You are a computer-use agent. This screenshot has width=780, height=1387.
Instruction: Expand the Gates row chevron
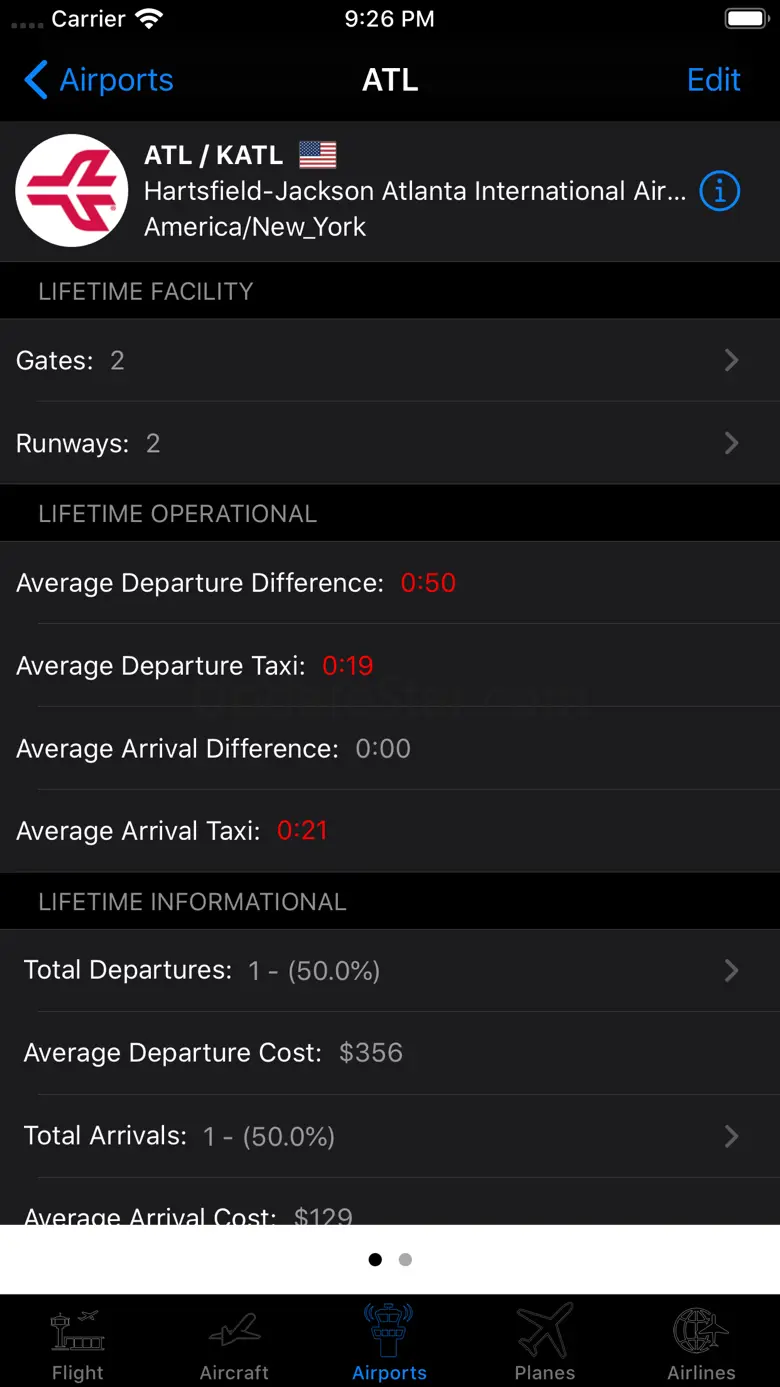coord(731,360)
